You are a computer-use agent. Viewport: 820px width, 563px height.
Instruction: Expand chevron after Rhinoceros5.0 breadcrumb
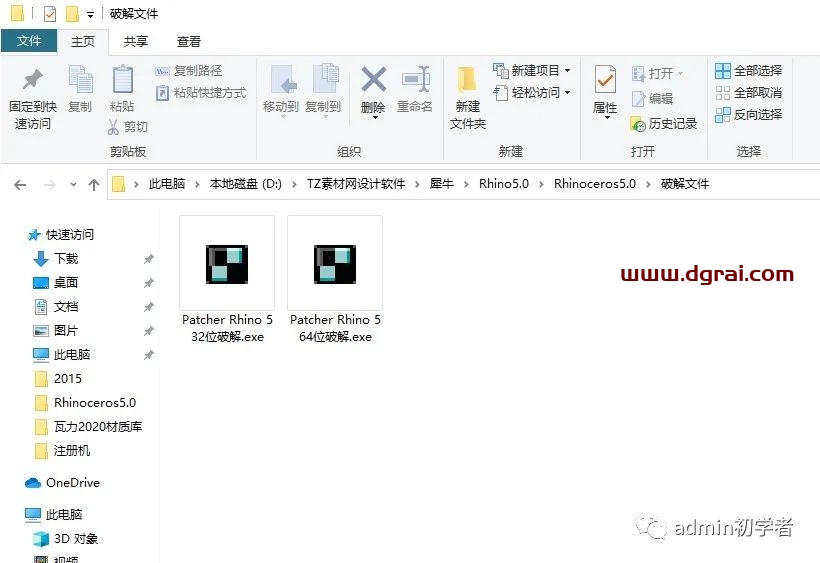(x=648, y=184)
